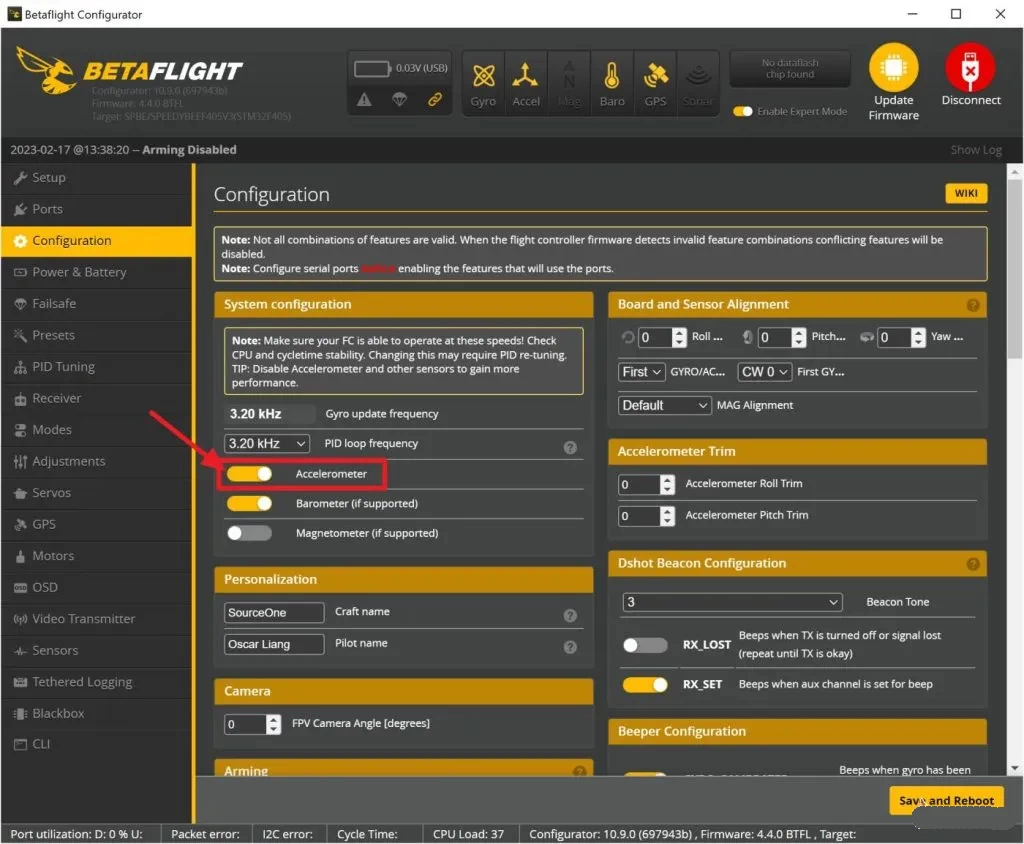This screenshot has width=1024, height=844.
Task: Open the Beacon Tone dropdown
Action: tap(732, 602)
